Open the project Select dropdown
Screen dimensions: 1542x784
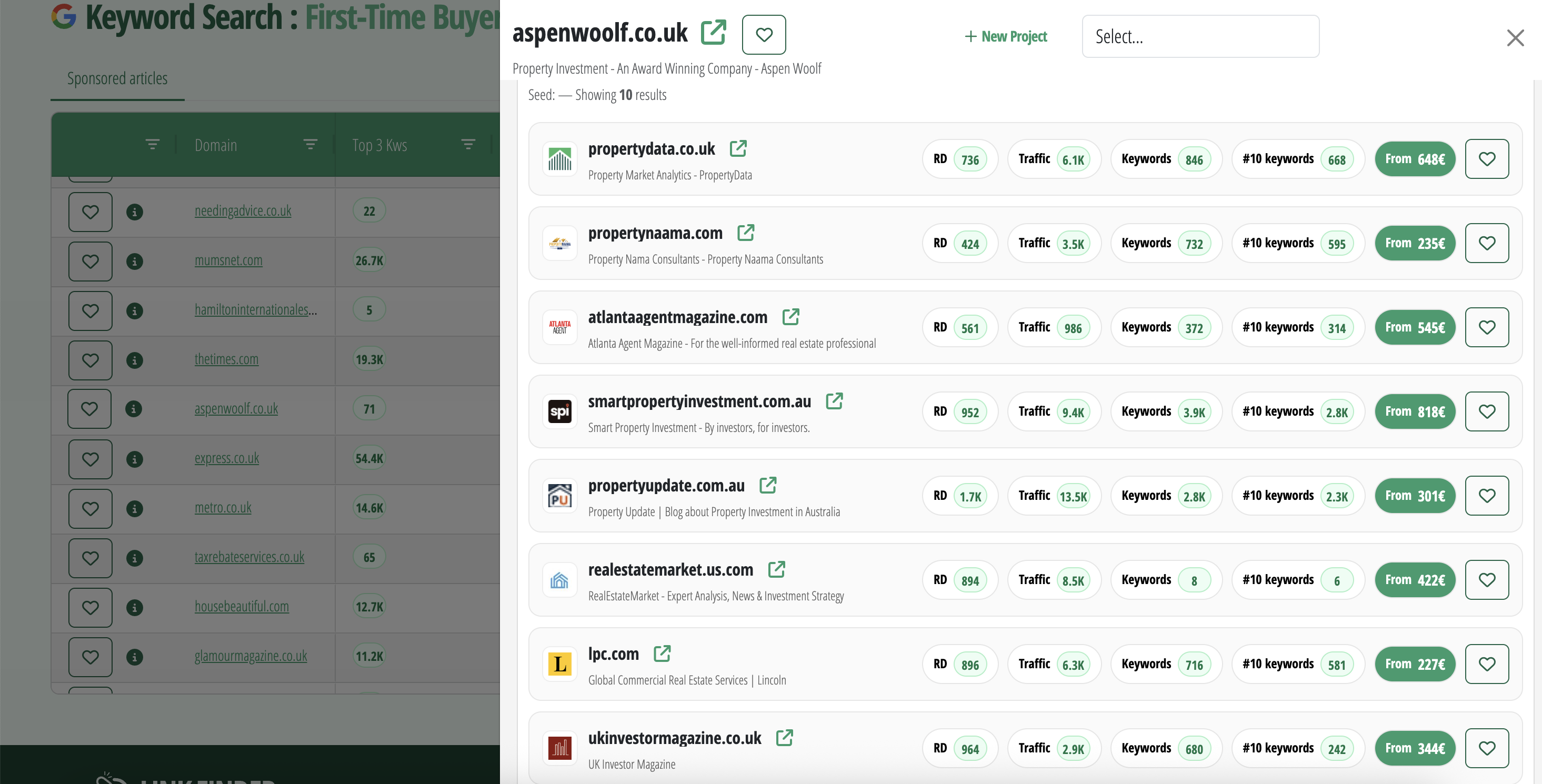pyautogui.click(x=1200, y=36)
